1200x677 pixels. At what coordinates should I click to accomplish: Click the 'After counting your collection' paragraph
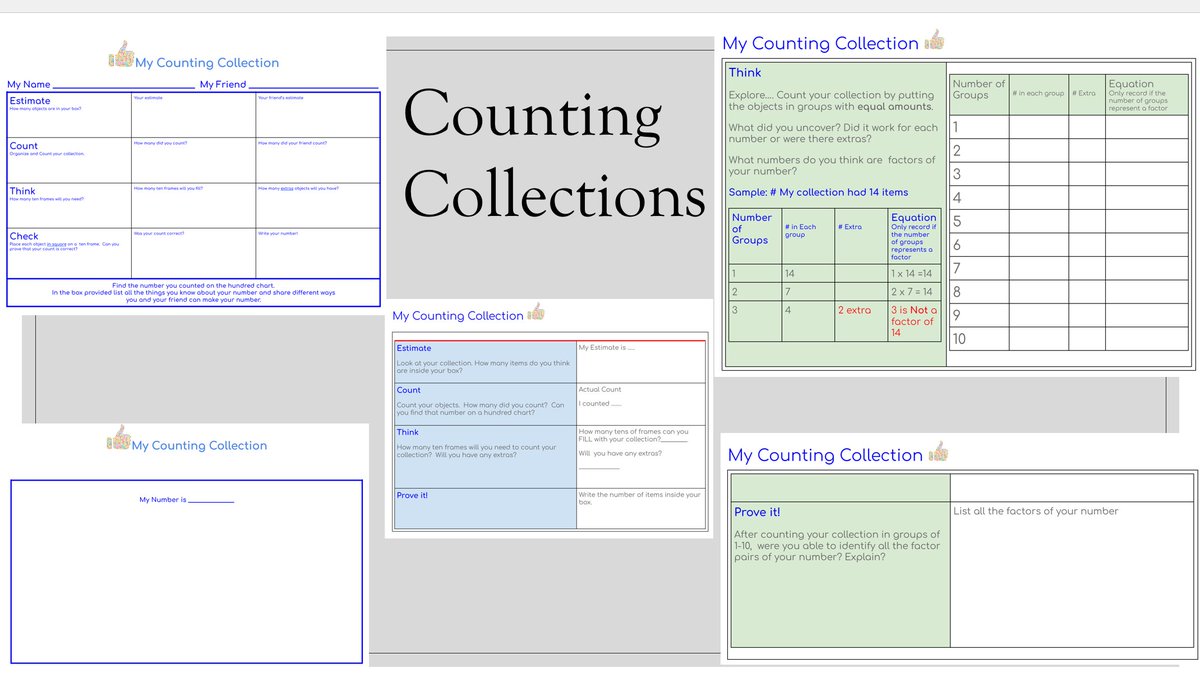coord(837,545)
